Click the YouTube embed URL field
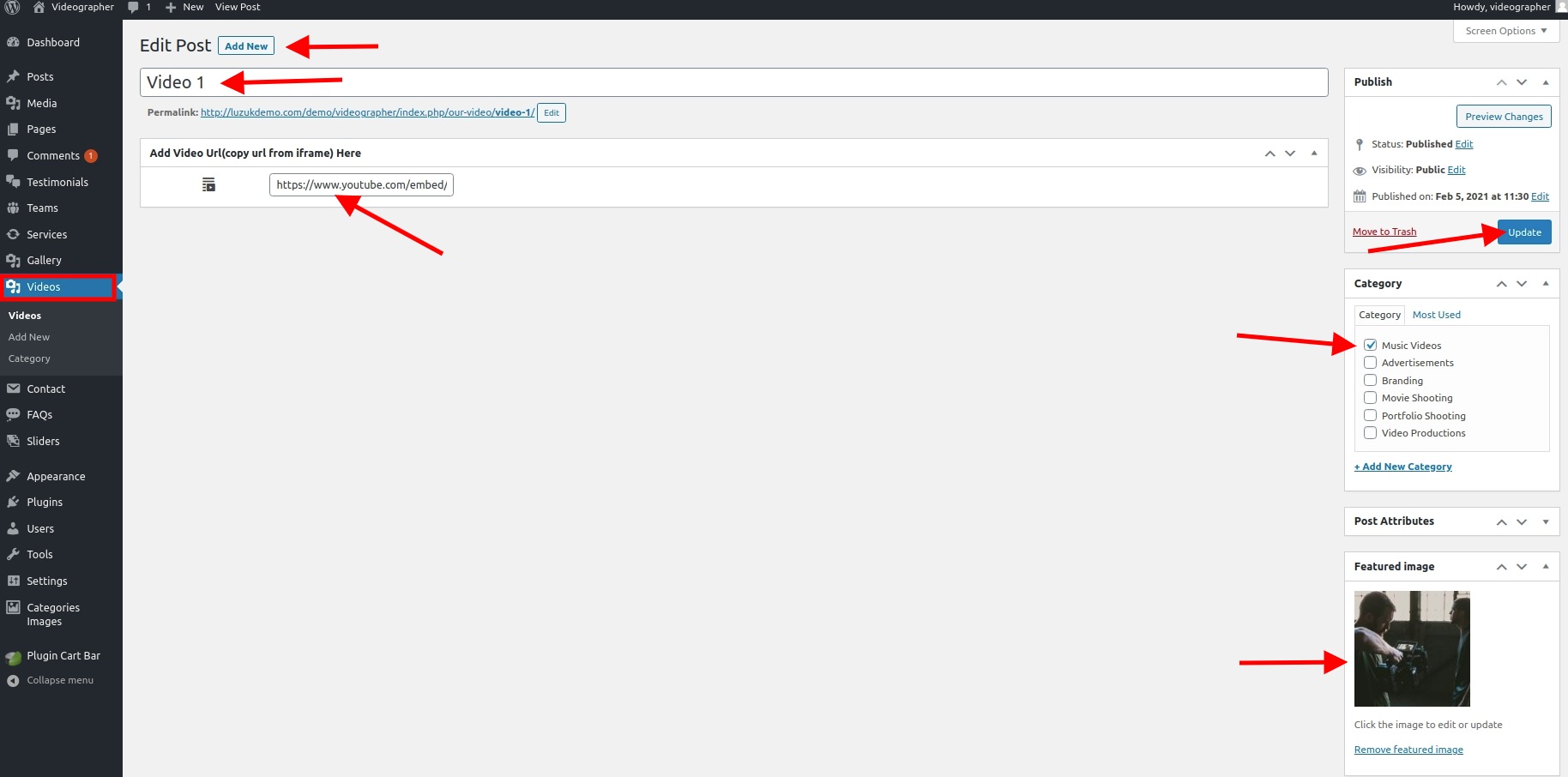 (361, 184)
